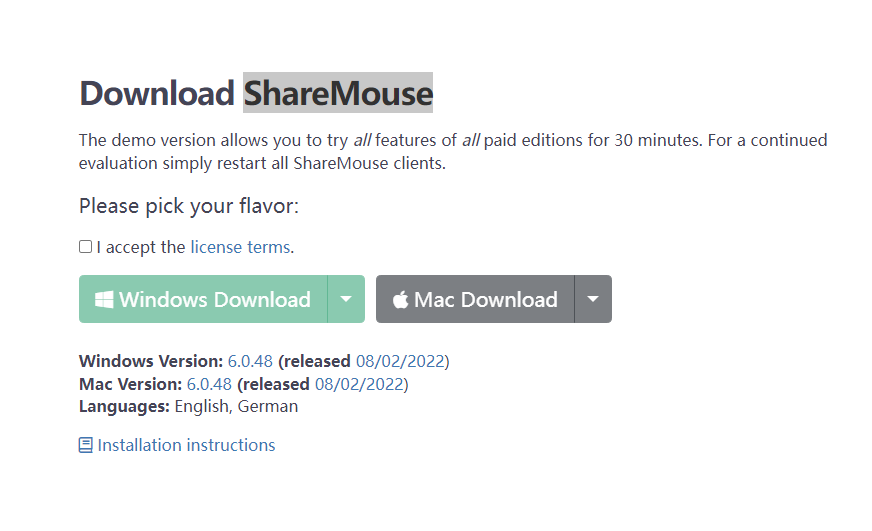This screenshot has height=531, width=872.
Task: Click the word Download in the heading
Action: 157,93
